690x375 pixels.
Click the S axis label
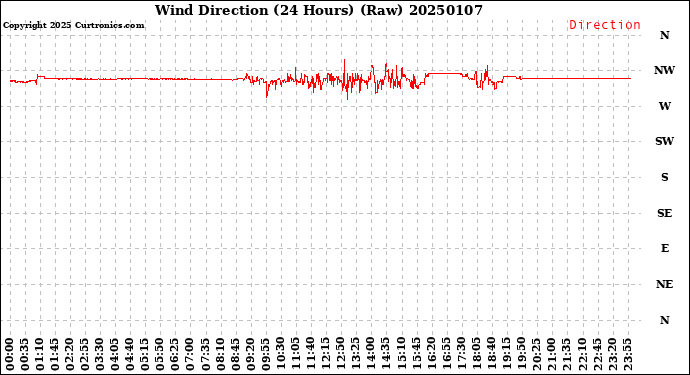(x=664, y=177)
